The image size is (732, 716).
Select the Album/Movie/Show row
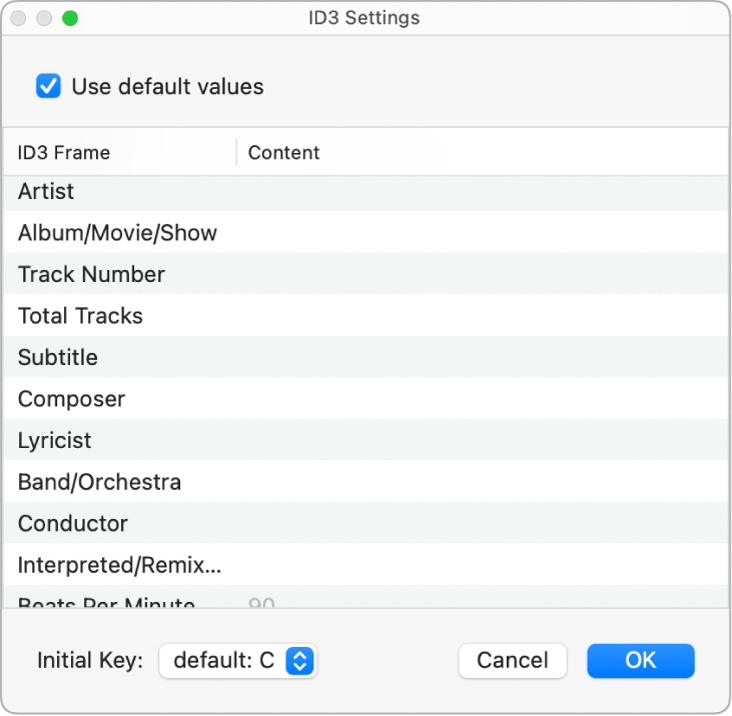(117, 233)
